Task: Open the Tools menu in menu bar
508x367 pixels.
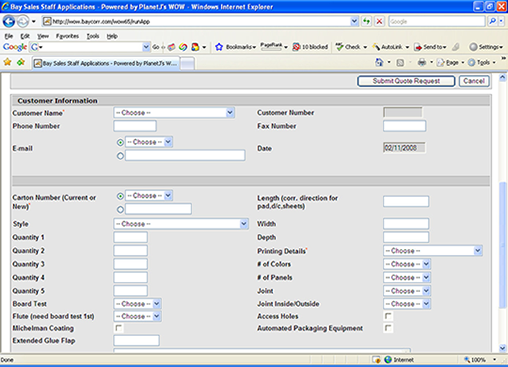Action: tap(93, 36)
